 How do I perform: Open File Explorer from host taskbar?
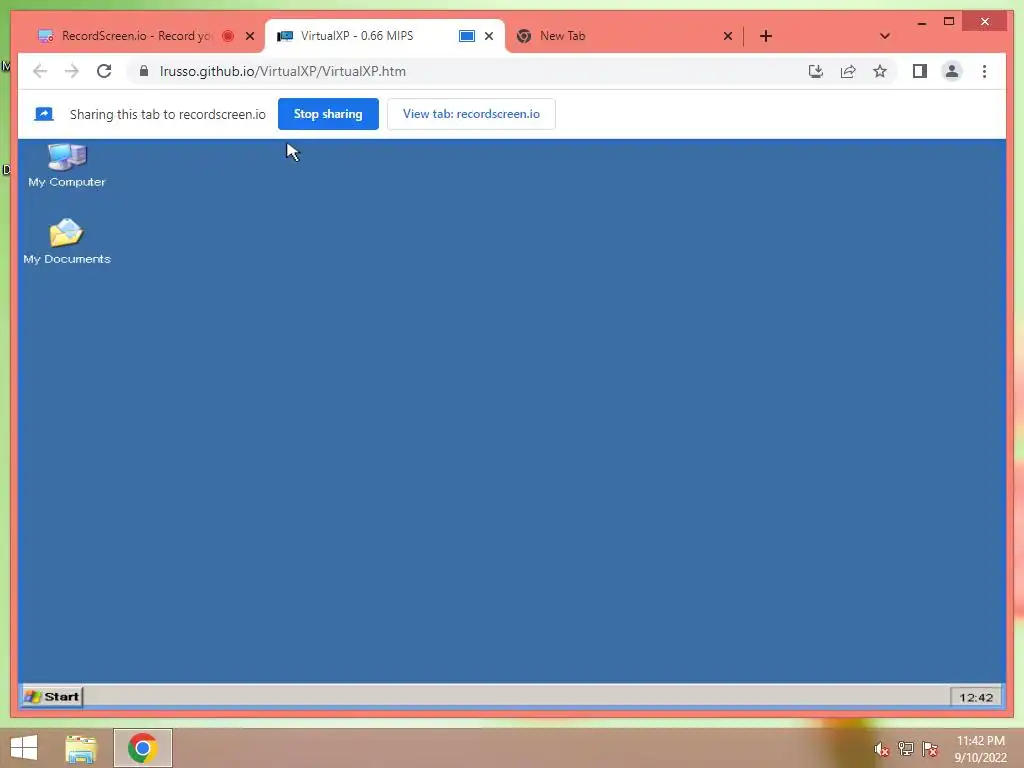click(81, 748)
